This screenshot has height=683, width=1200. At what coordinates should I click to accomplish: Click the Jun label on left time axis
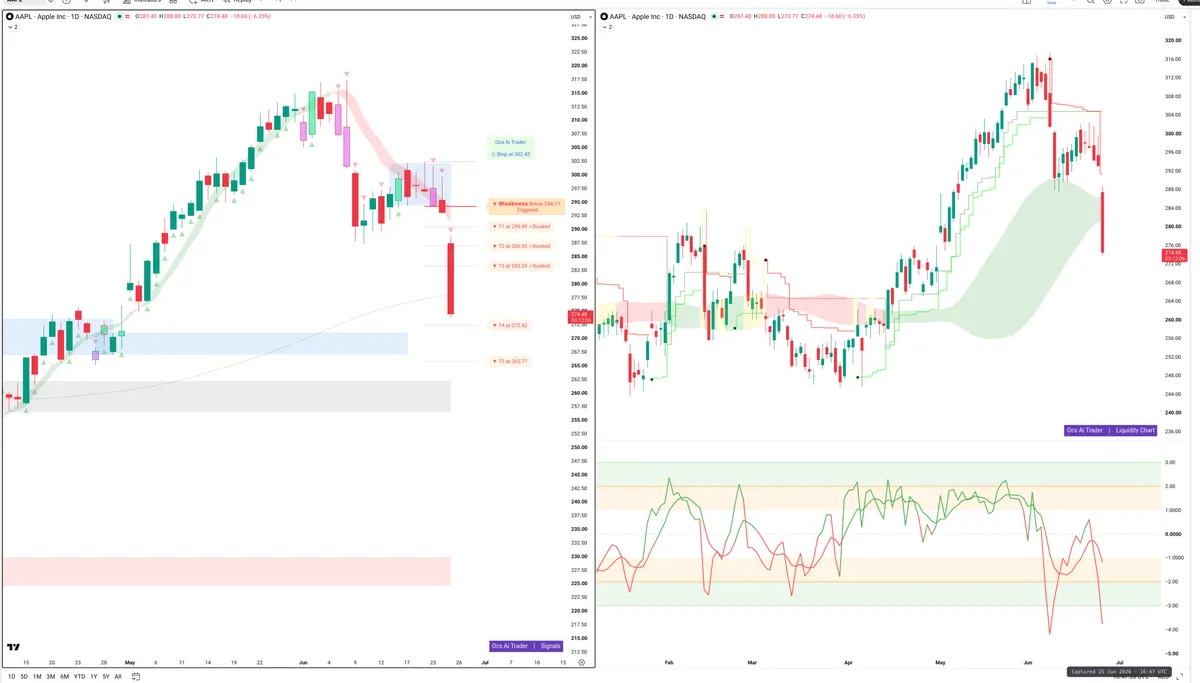tap(304, 662)
